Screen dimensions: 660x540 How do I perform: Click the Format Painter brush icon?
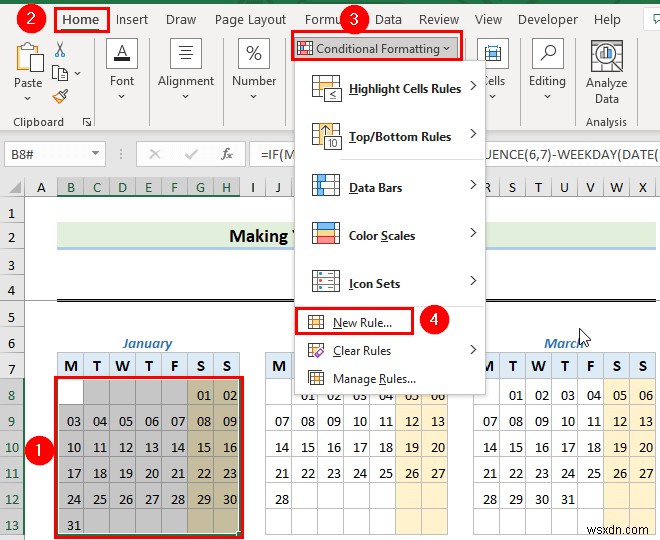click(x=60, y=96)
